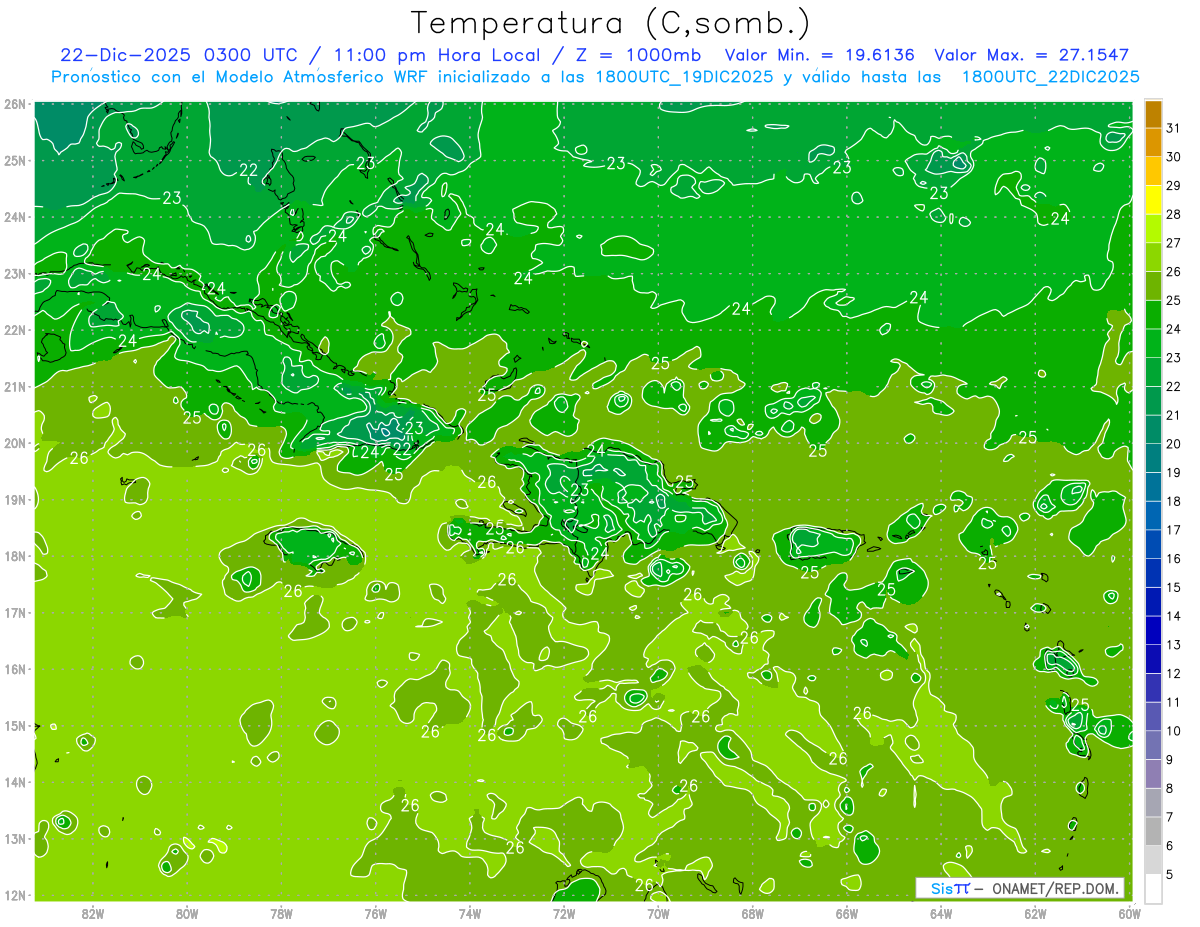Click the longitude axis label 62W
1200x927 pixels.
(x=1036, y=912)
